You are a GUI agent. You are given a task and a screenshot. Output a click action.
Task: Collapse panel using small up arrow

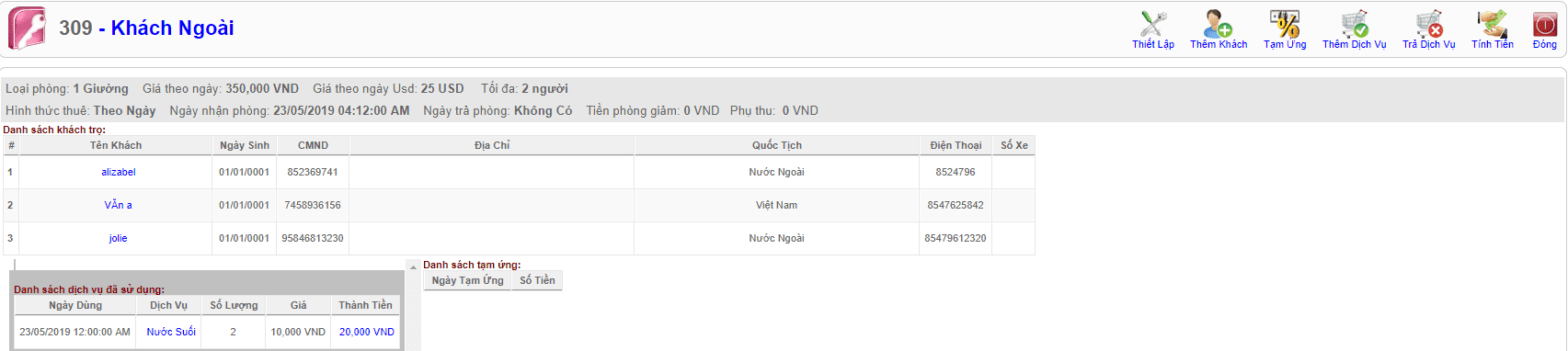coord(413,267)
